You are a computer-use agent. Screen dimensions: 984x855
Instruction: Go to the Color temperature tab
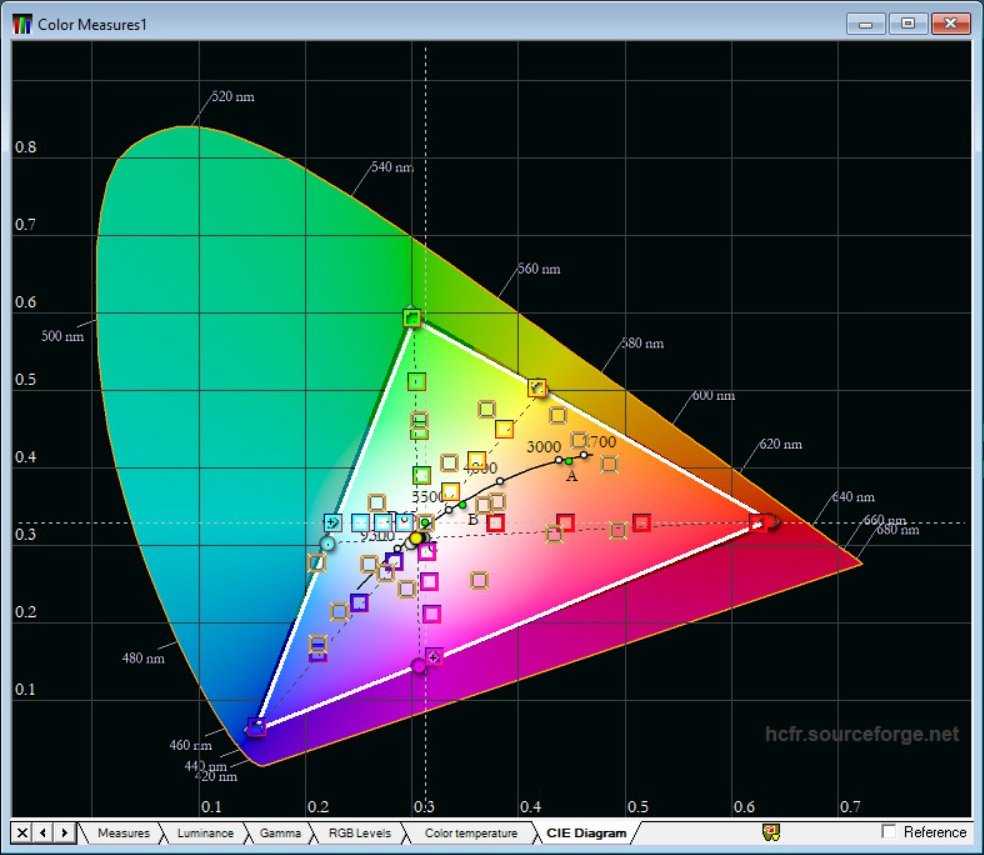point(471,833)
